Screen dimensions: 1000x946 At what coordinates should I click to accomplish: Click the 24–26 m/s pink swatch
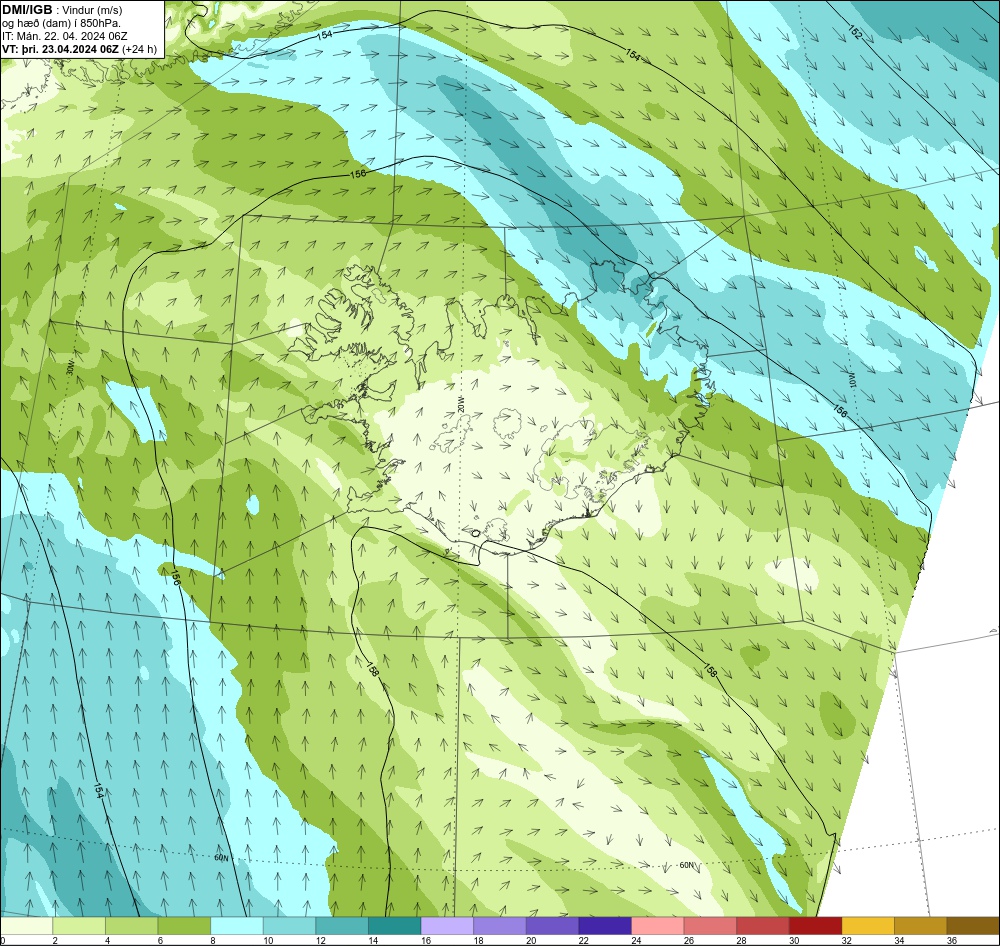(658, 926)
